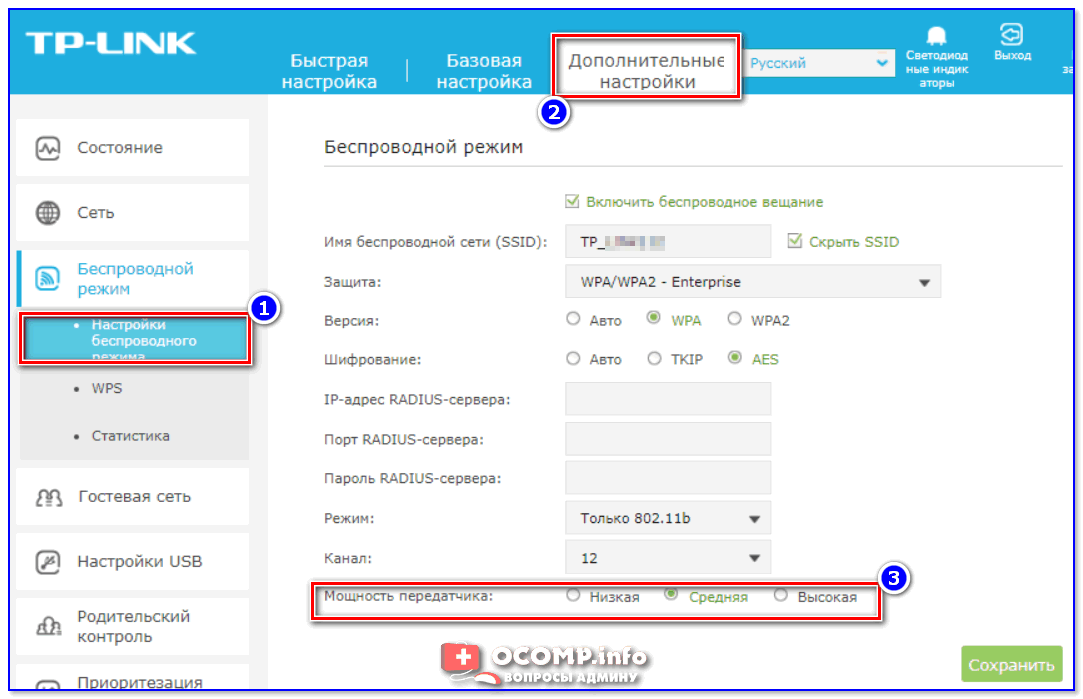Click the green Сохранить button
This screenshot has height=699, width=1083.
1011,664
